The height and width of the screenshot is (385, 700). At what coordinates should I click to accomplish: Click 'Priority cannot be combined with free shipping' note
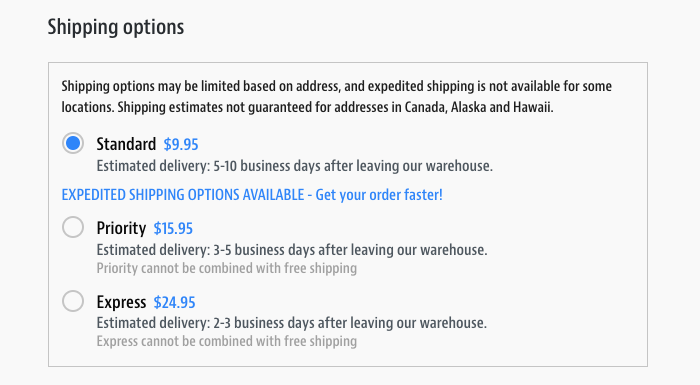click(227, 268)
